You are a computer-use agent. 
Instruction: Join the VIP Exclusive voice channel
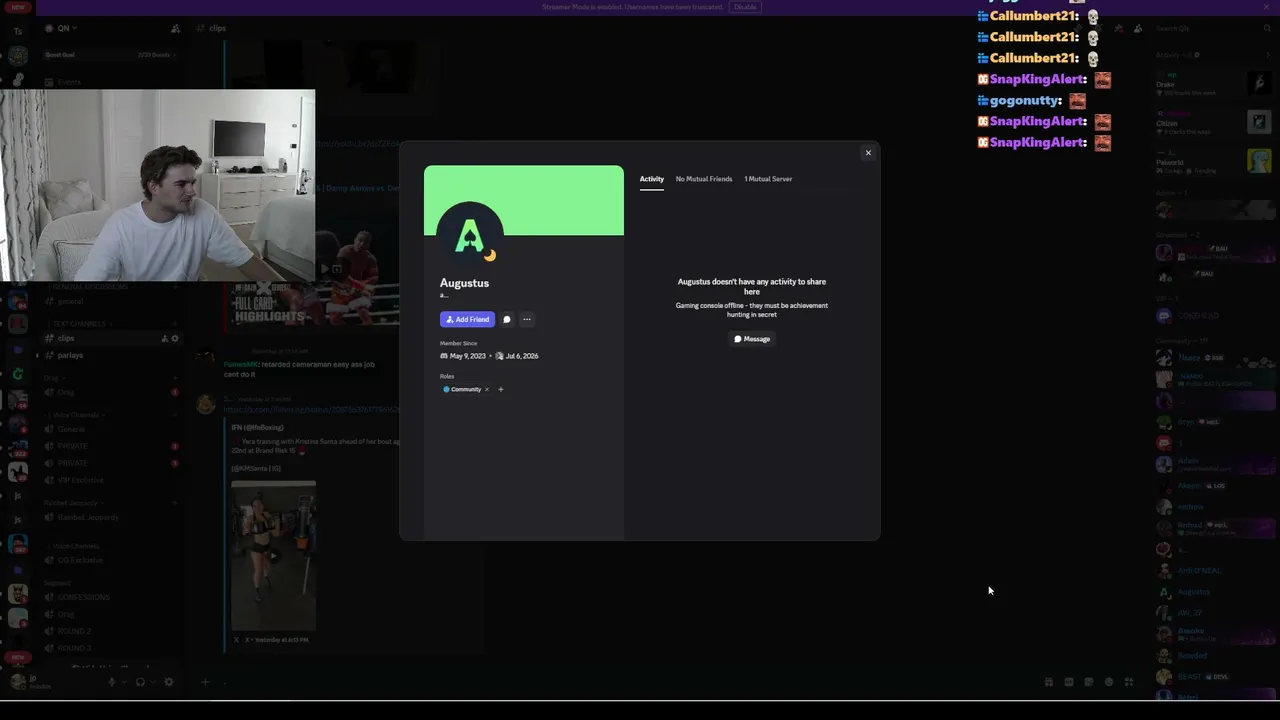110,480
